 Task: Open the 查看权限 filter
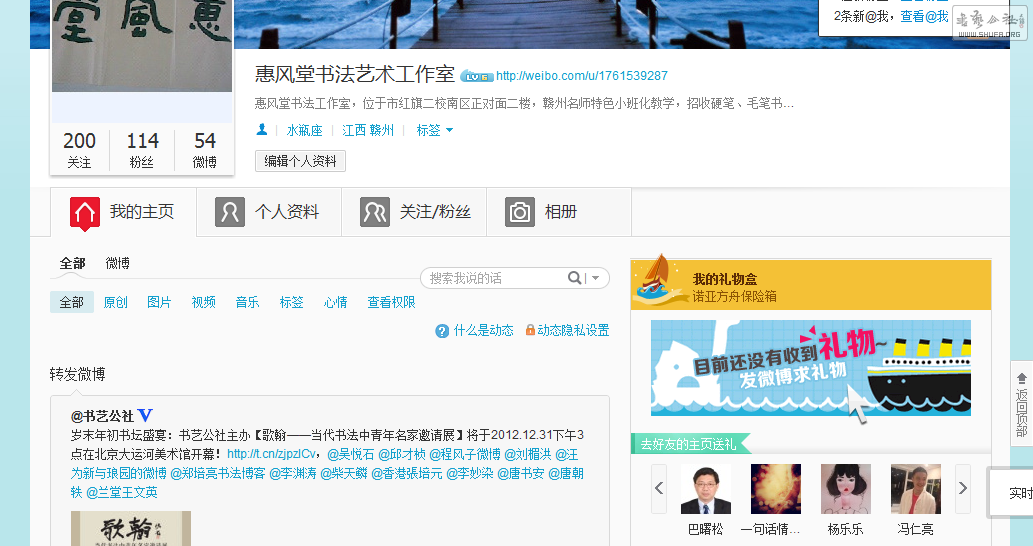click(x=391, y=302)
